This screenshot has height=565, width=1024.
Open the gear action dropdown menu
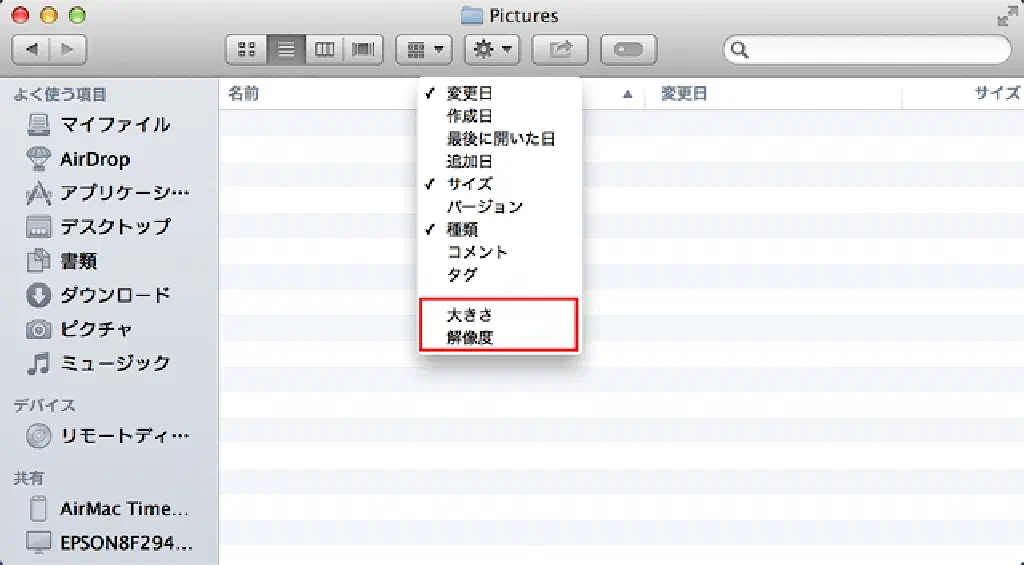coord(492,49)
